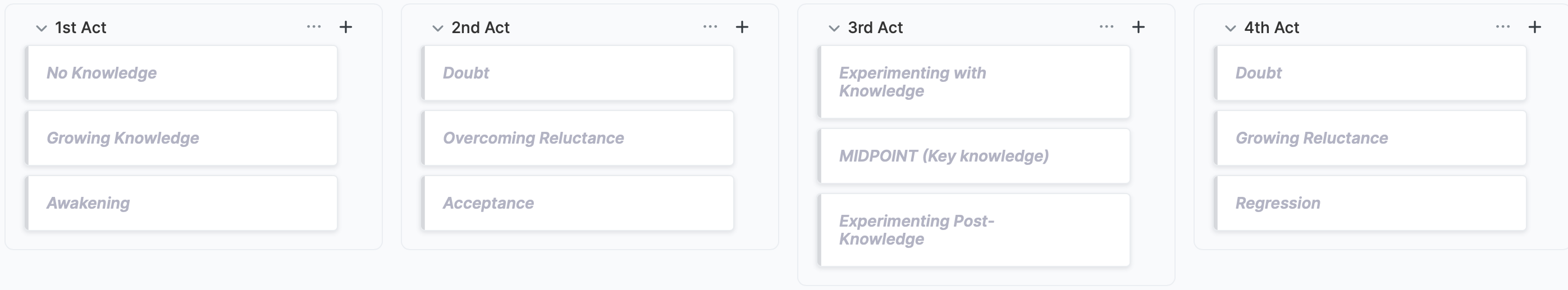This screenshot has height=290, width=1568.
Task: Open the No Knowledge card
Action: [181, 73]
